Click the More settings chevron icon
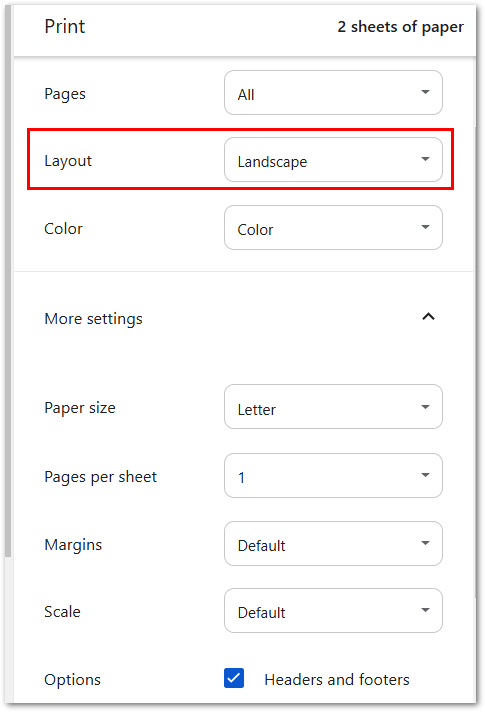This screenshot has height=712, width=485. [x=428, y=316]
